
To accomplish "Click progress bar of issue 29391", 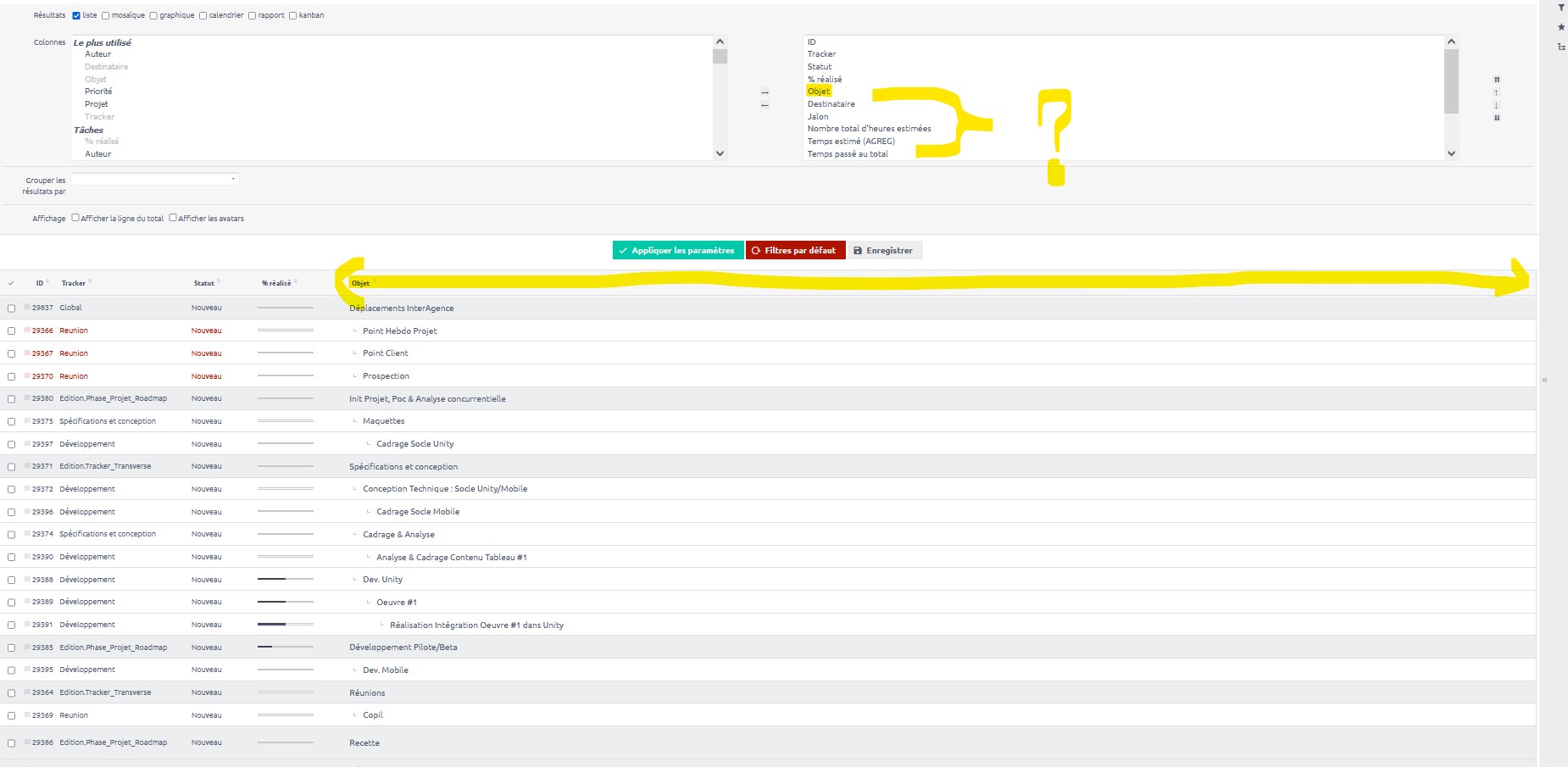I will pos(285,624).
